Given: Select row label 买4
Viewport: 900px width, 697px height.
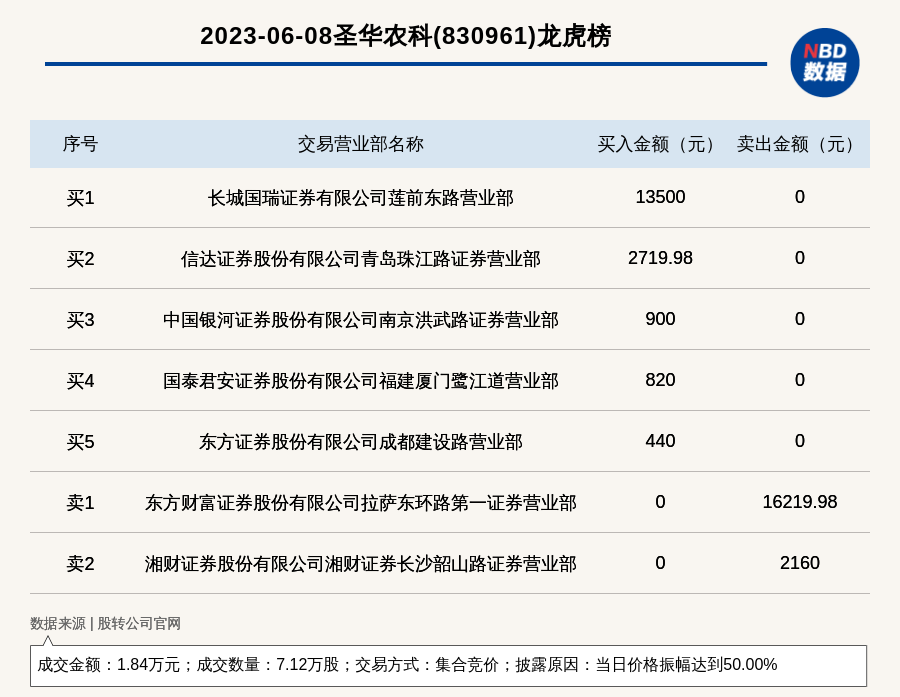Looking at the screenshot, I should click(80, 381).
